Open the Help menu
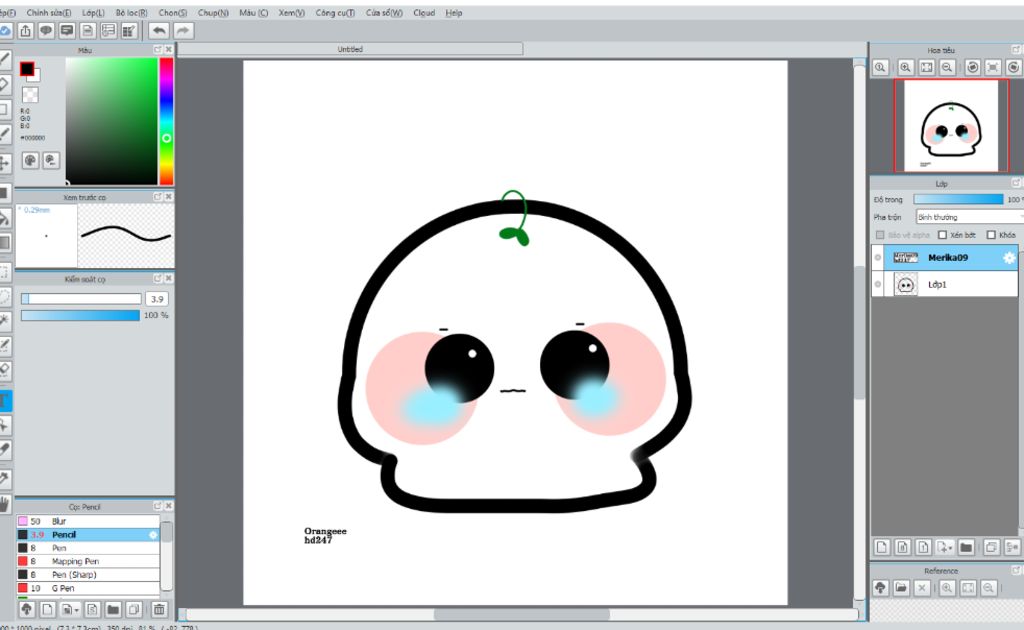This screenshot has height=630, width=1024. tap(454, 13)
